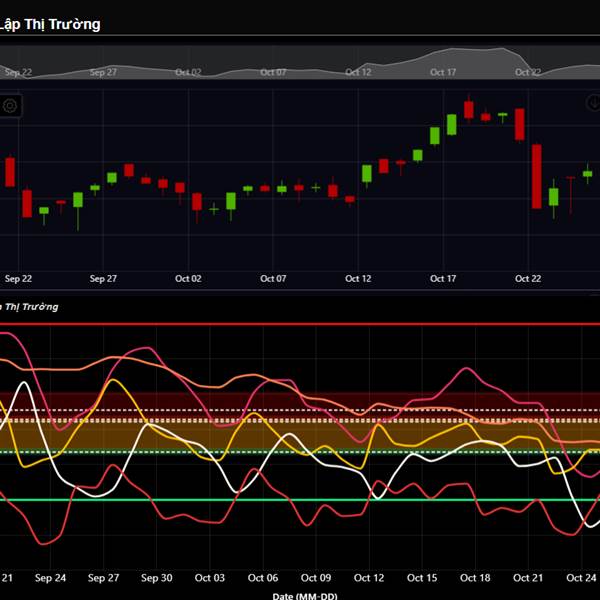Click the Sep 30 label on bottom axis
The image size is (600, 600).
tap(156, 578)
